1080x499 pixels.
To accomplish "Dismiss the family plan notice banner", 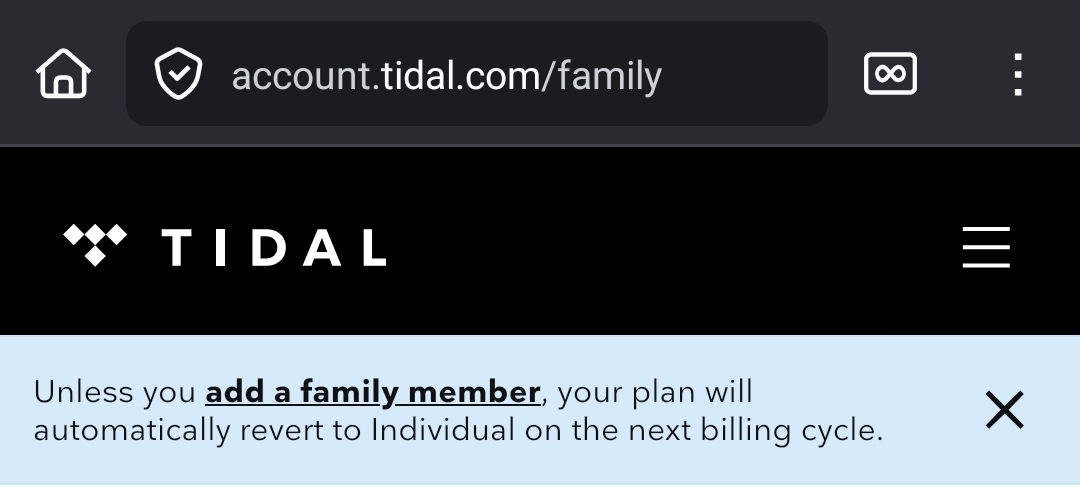I will (1004, 410).
